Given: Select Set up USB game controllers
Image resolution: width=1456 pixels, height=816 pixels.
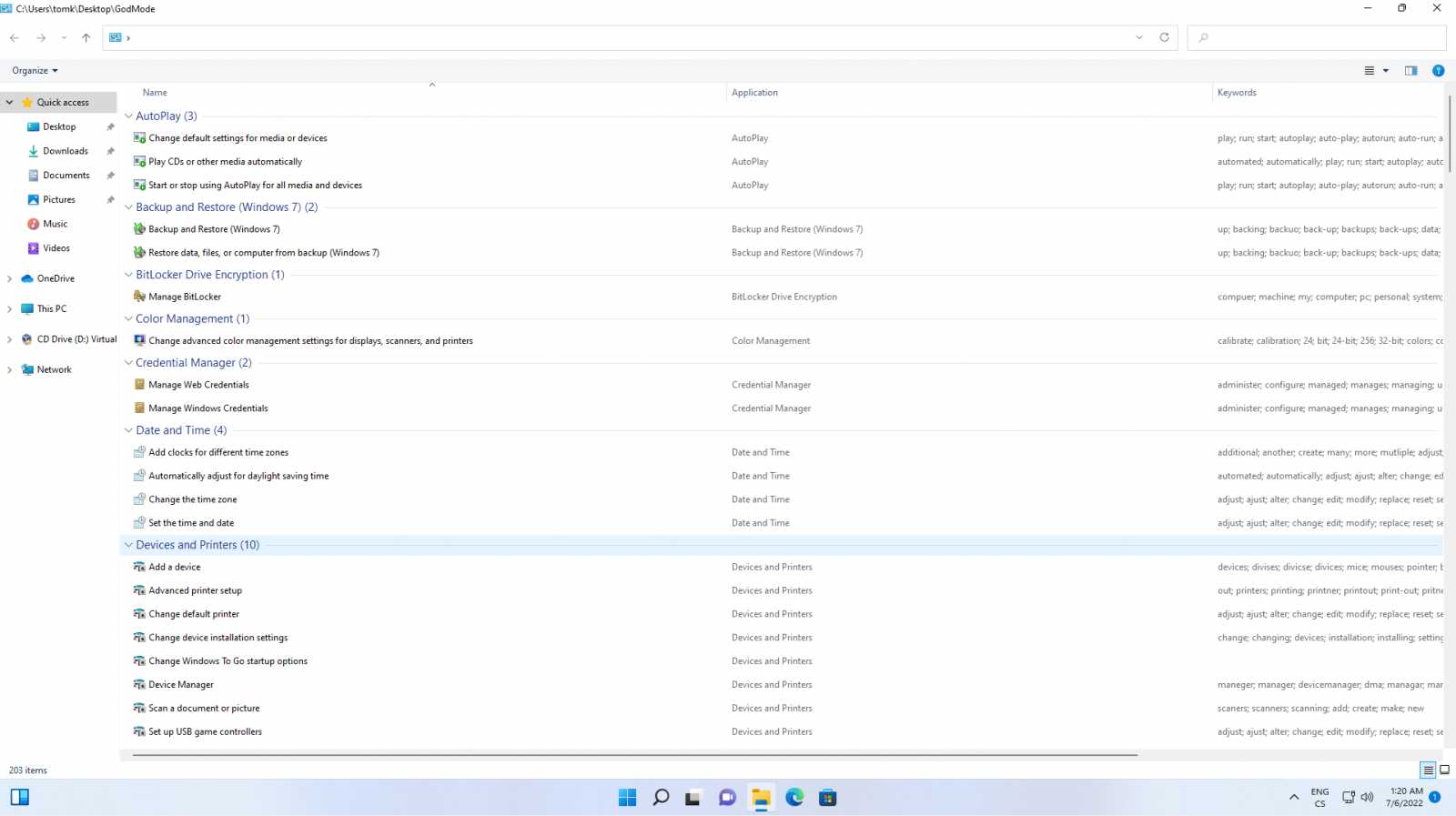Looking at the screenshot, I should (206, 732).
